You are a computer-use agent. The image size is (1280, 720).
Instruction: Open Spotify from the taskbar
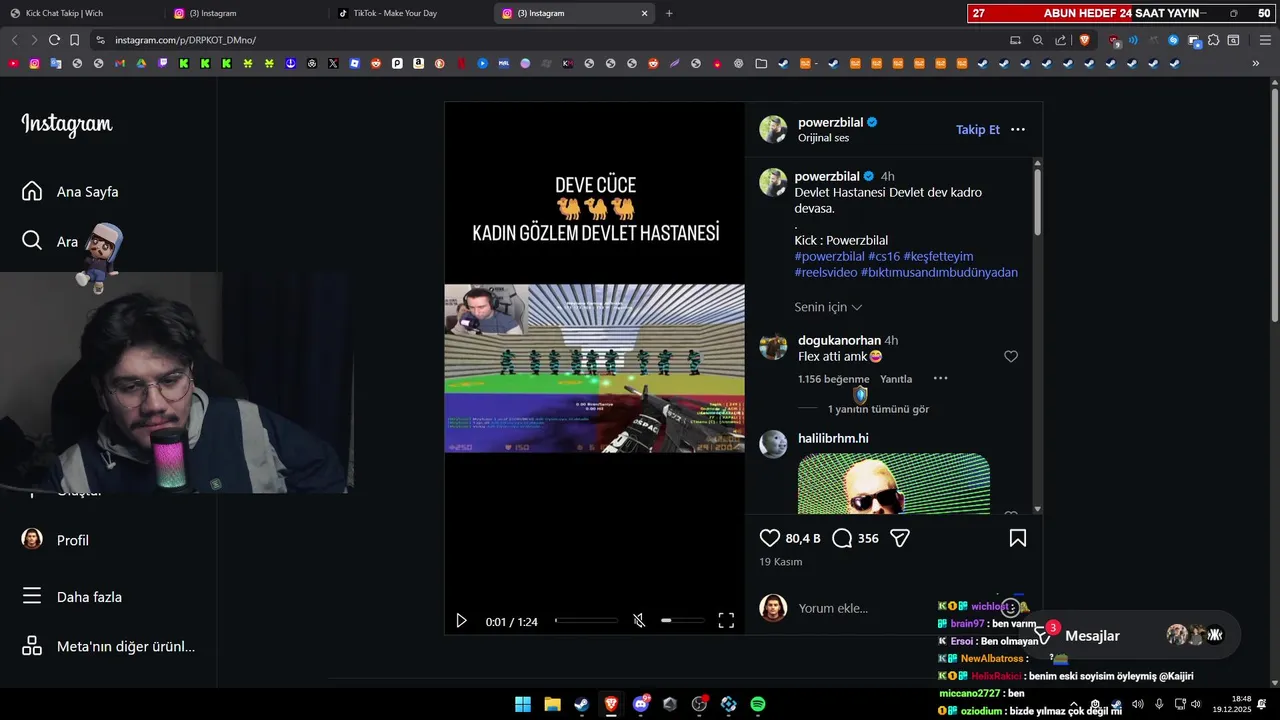pyautogui.click(x=758, y=704)
